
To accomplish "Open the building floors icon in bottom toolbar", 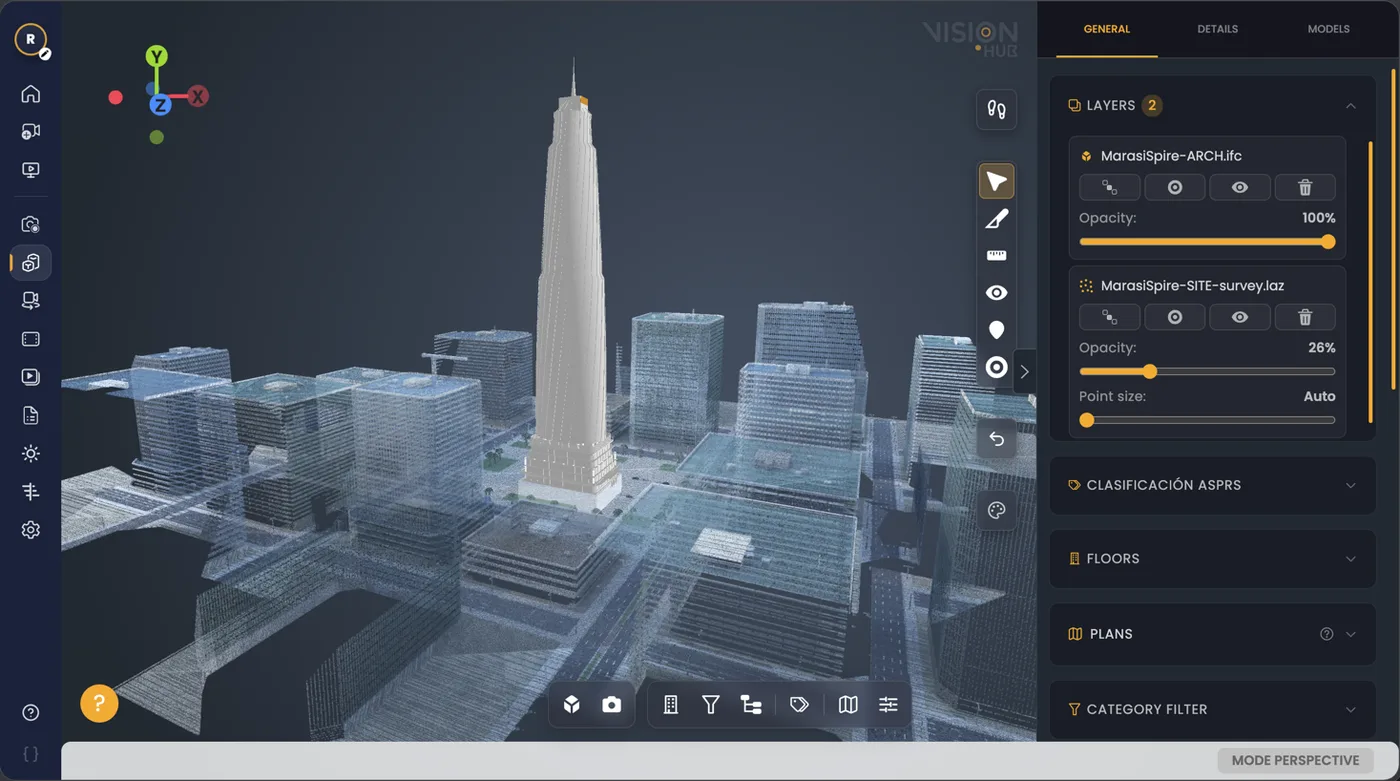I will [671, 705].
